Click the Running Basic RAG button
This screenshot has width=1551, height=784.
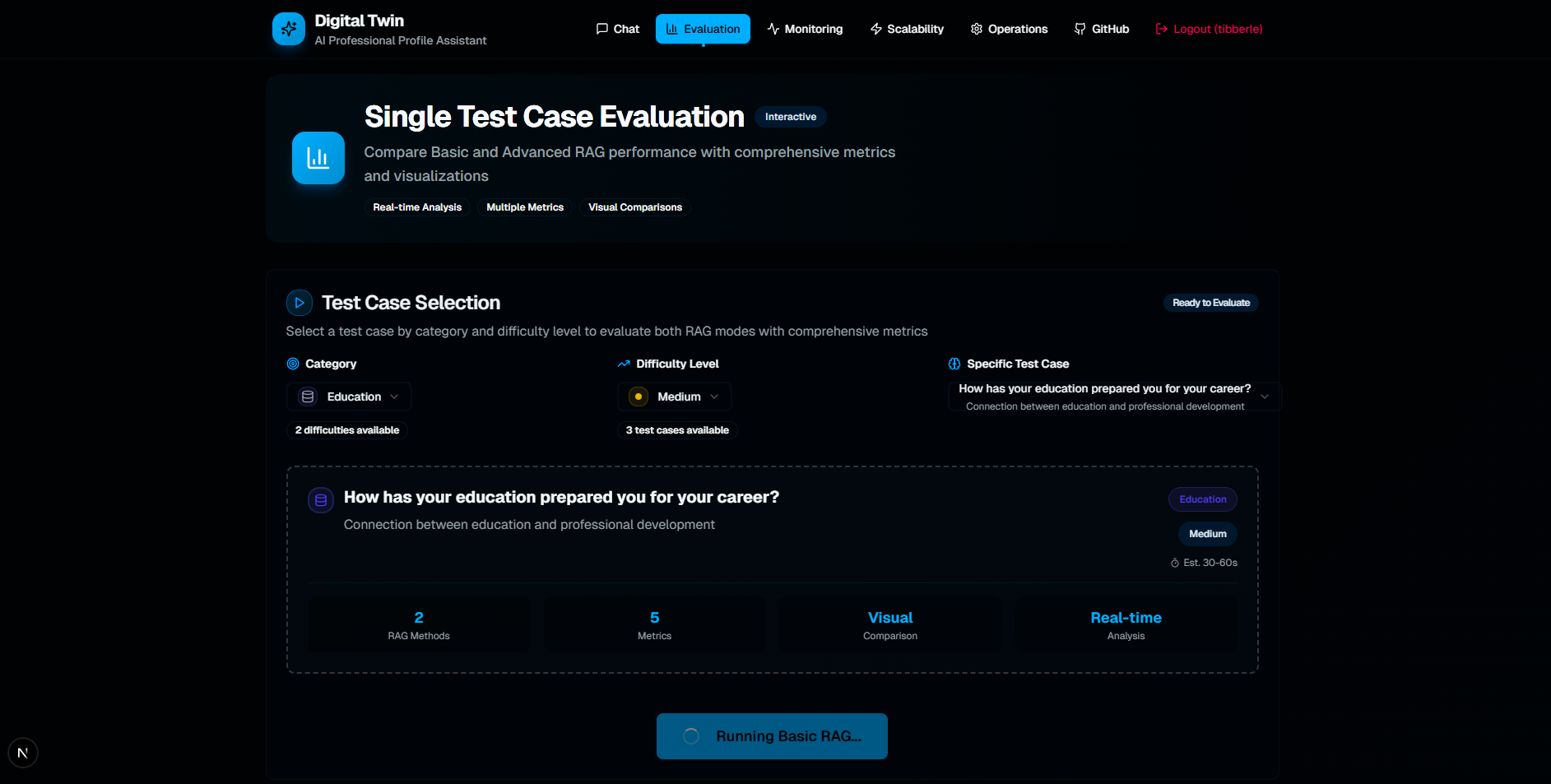[x=771, y=735]
